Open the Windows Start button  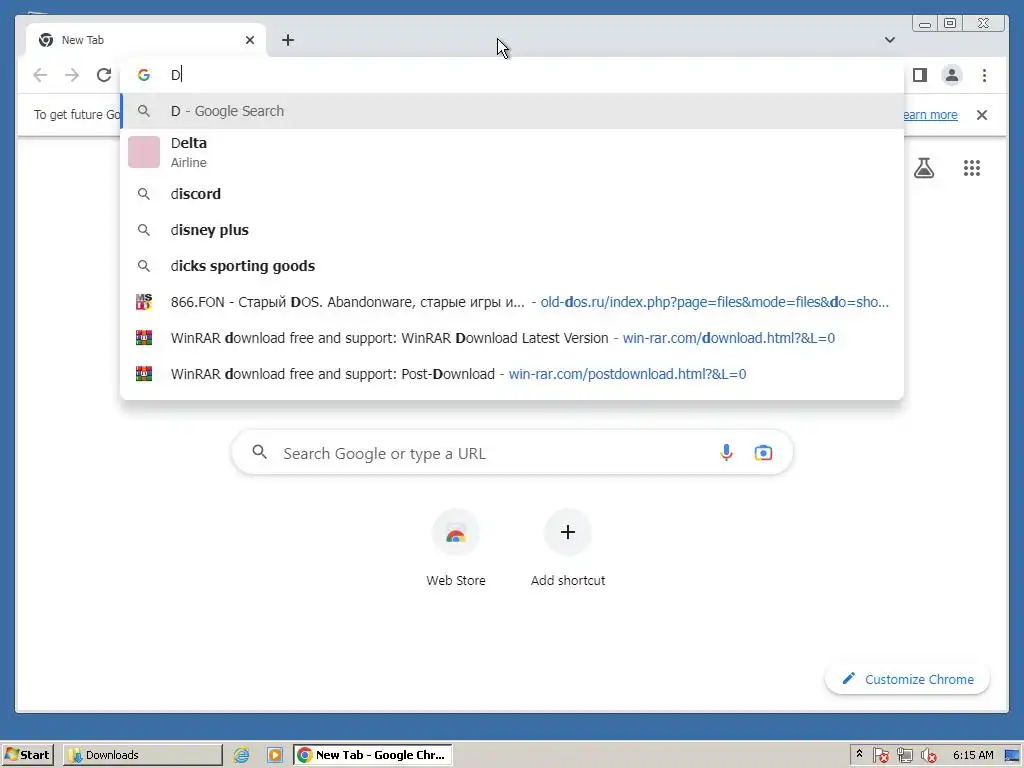tap(27, 755)
